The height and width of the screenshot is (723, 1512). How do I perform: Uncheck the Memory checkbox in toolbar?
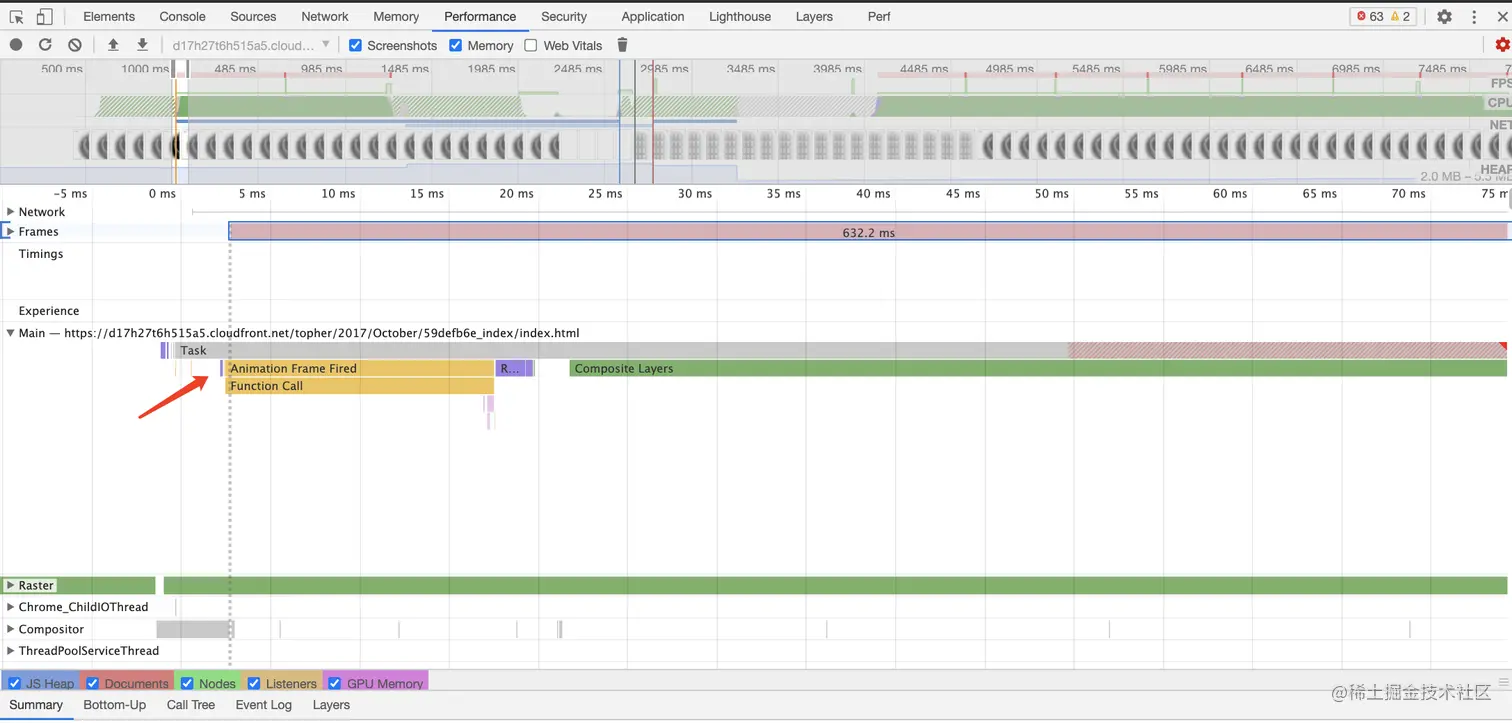click(456, 45)
